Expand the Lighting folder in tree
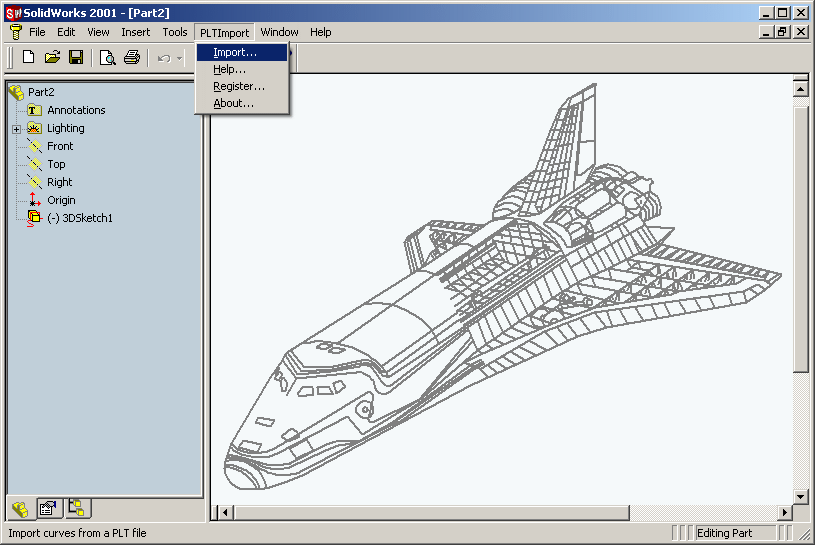The height and width of the screenshot is (545, 815). [x=17, y=129]
